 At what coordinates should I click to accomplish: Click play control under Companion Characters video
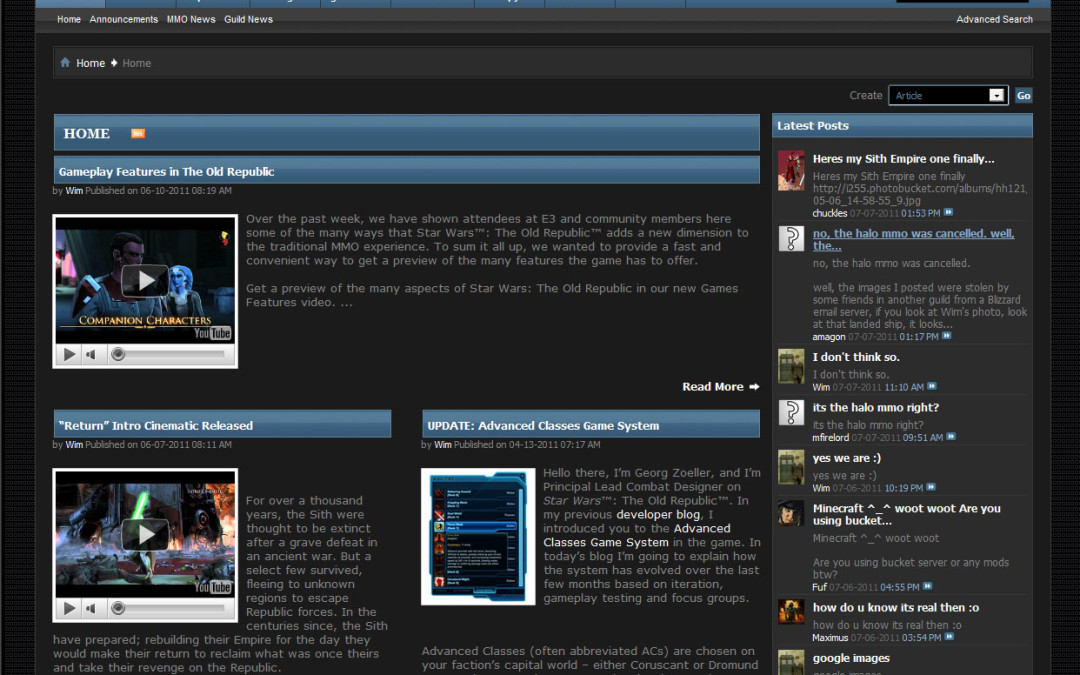(x=70, y=355)
